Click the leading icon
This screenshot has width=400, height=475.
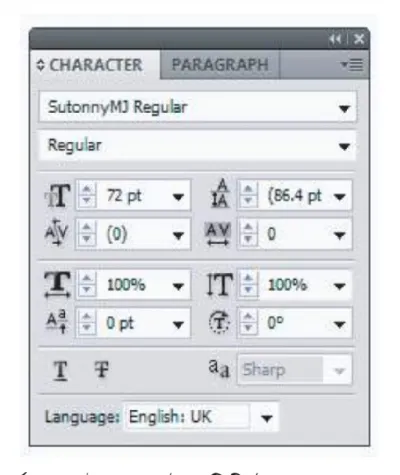tap(220, 193)
